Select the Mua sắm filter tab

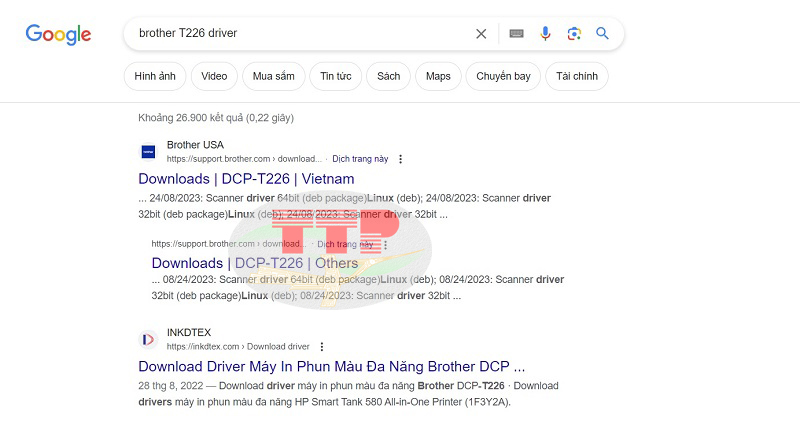(273, 77)
